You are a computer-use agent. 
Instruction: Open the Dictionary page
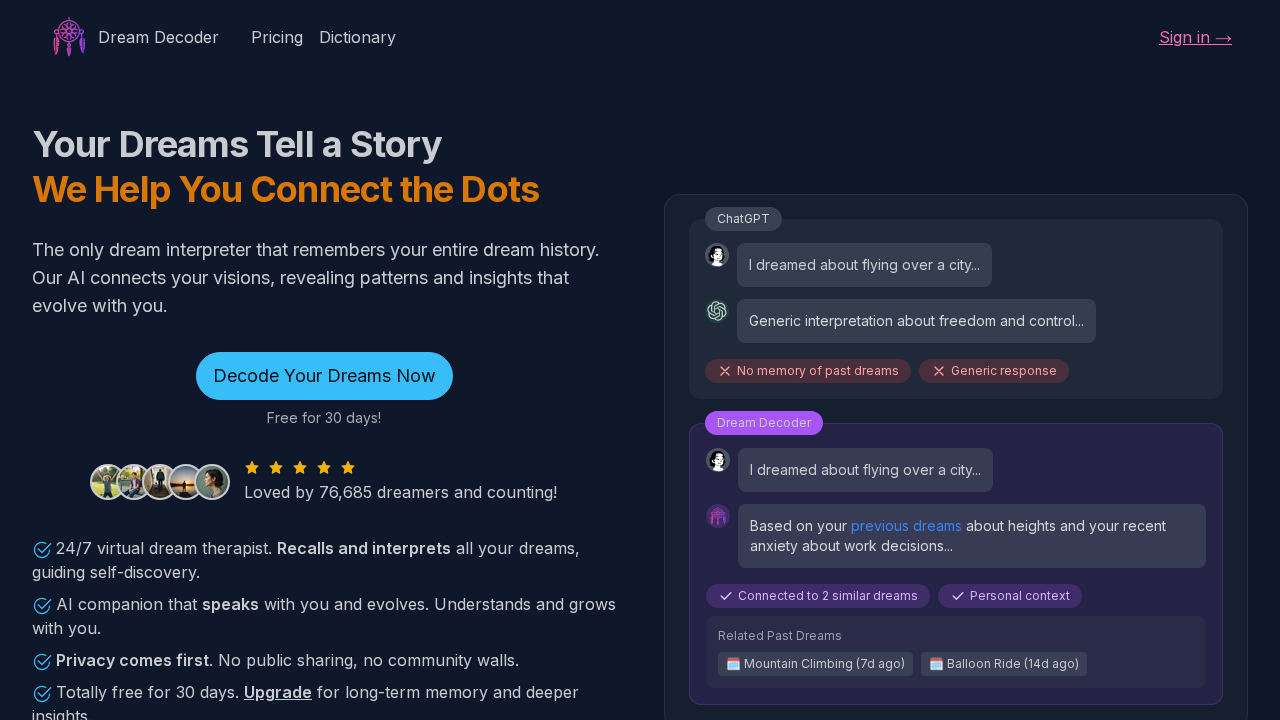(x=357, y=37)
